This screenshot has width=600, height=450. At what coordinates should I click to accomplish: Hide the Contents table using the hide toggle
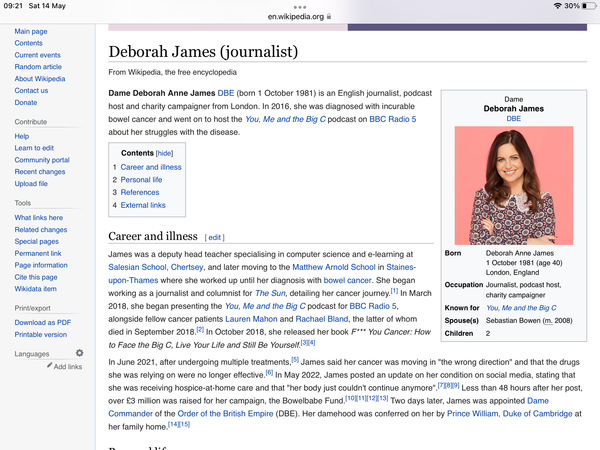click(164, 153)
